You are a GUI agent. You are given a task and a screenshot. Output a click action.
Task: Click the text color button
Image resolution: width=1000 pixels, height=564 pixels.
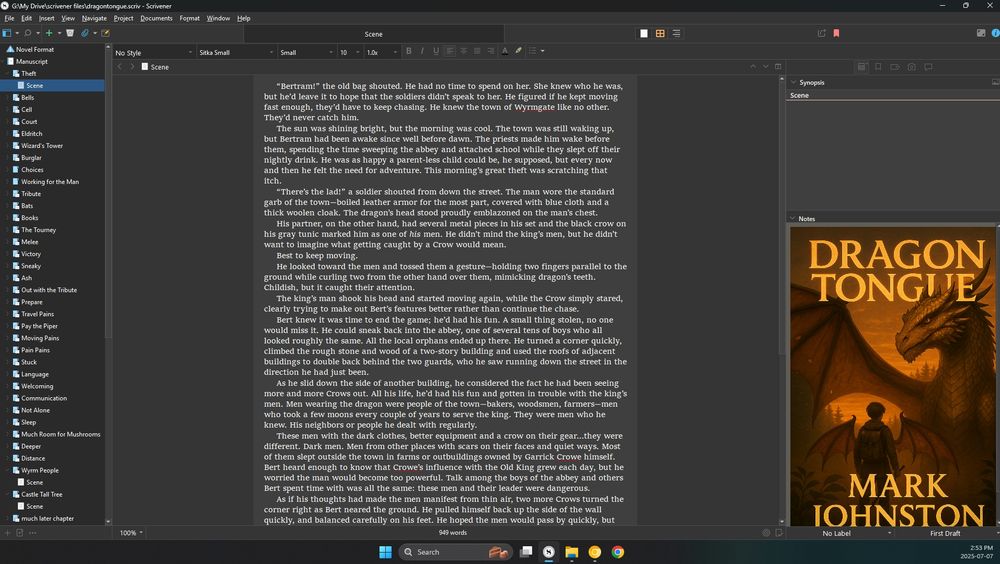click(504, 51)
